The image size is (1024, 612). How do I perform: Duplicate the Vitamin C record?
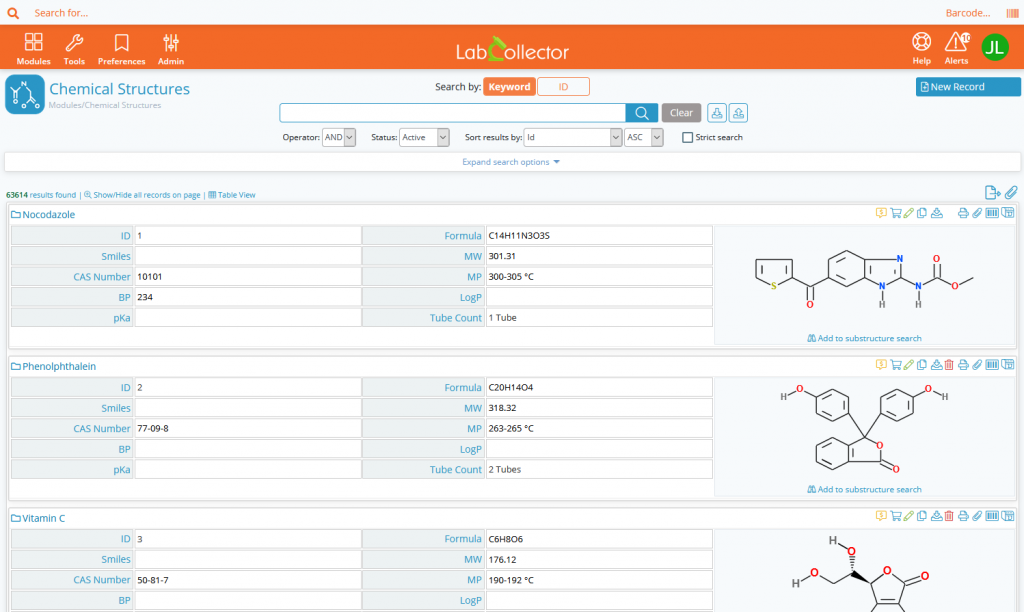pos(921,516)
